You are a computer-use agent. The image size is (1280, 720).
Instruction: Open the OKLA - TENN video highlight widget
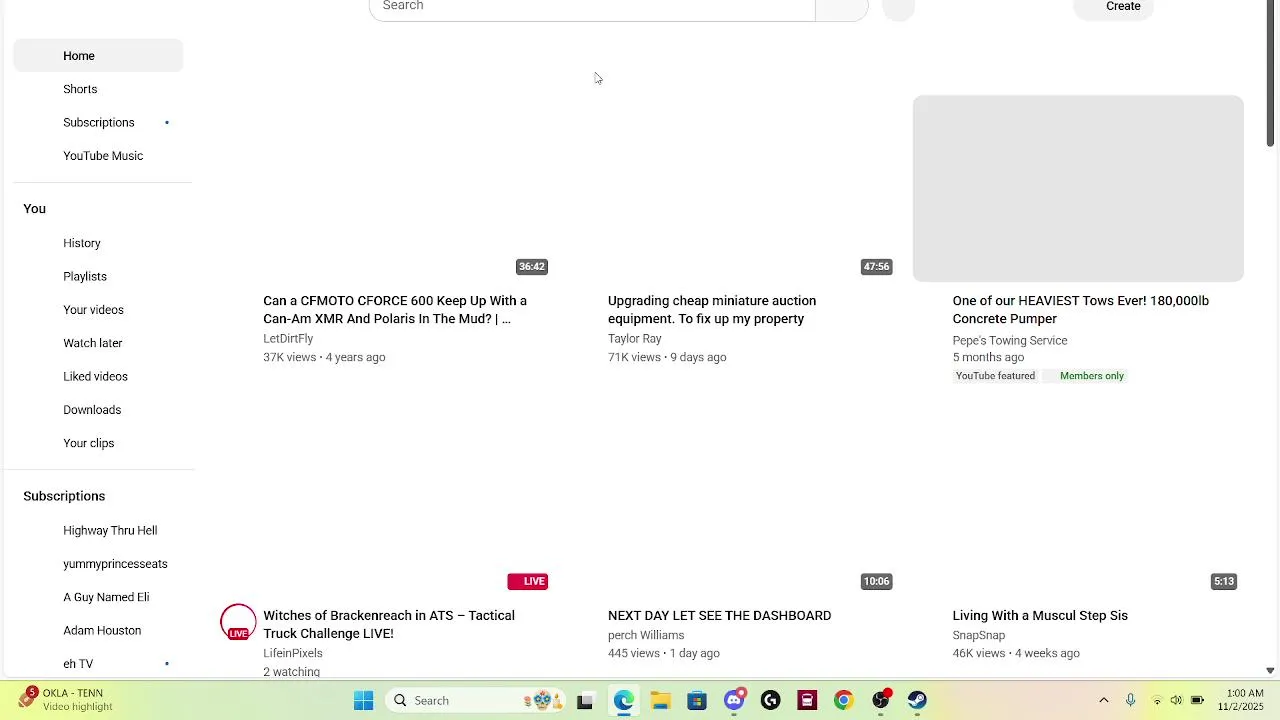coord(64,700)
